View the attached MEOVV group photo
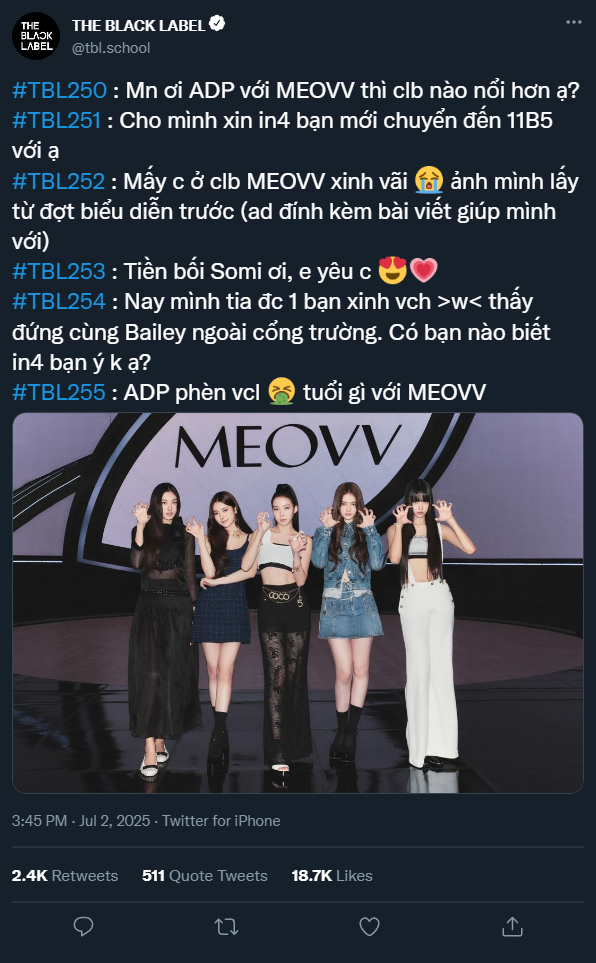The image size is (596, 963). [297, 602]
